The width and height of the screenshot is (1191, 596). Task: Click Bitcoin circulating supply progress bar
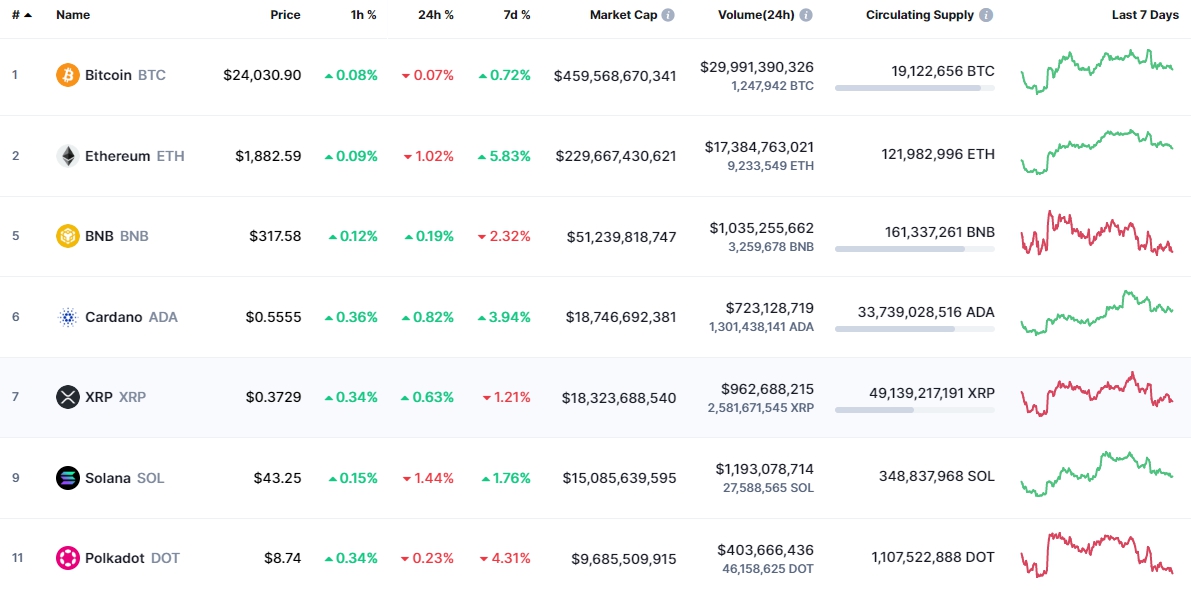[x=915, y=88]
